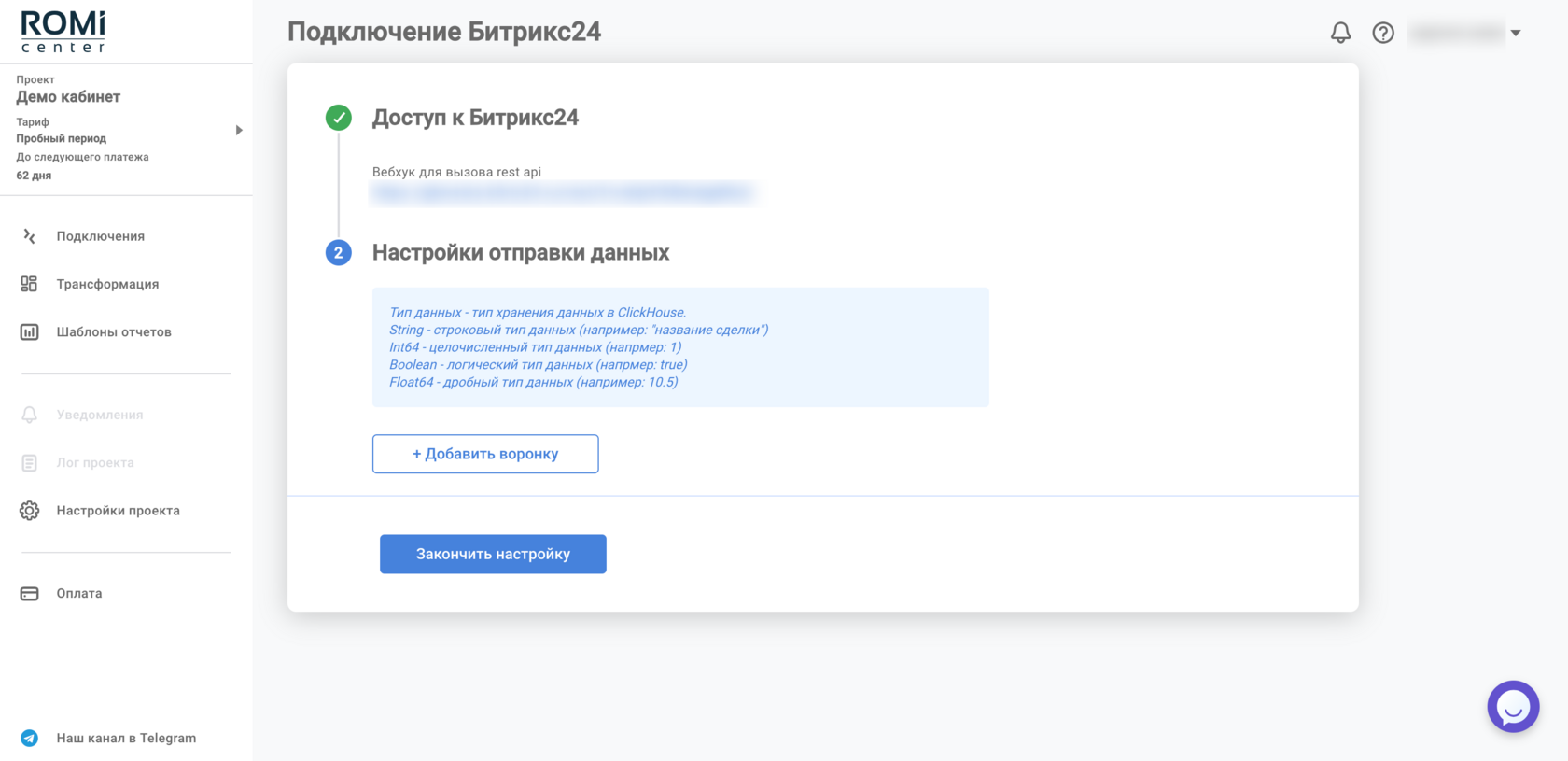This screenshot has height=761, width=1568.
Task: Select step 2 circle indicator
Action: (x=339, y=253)
